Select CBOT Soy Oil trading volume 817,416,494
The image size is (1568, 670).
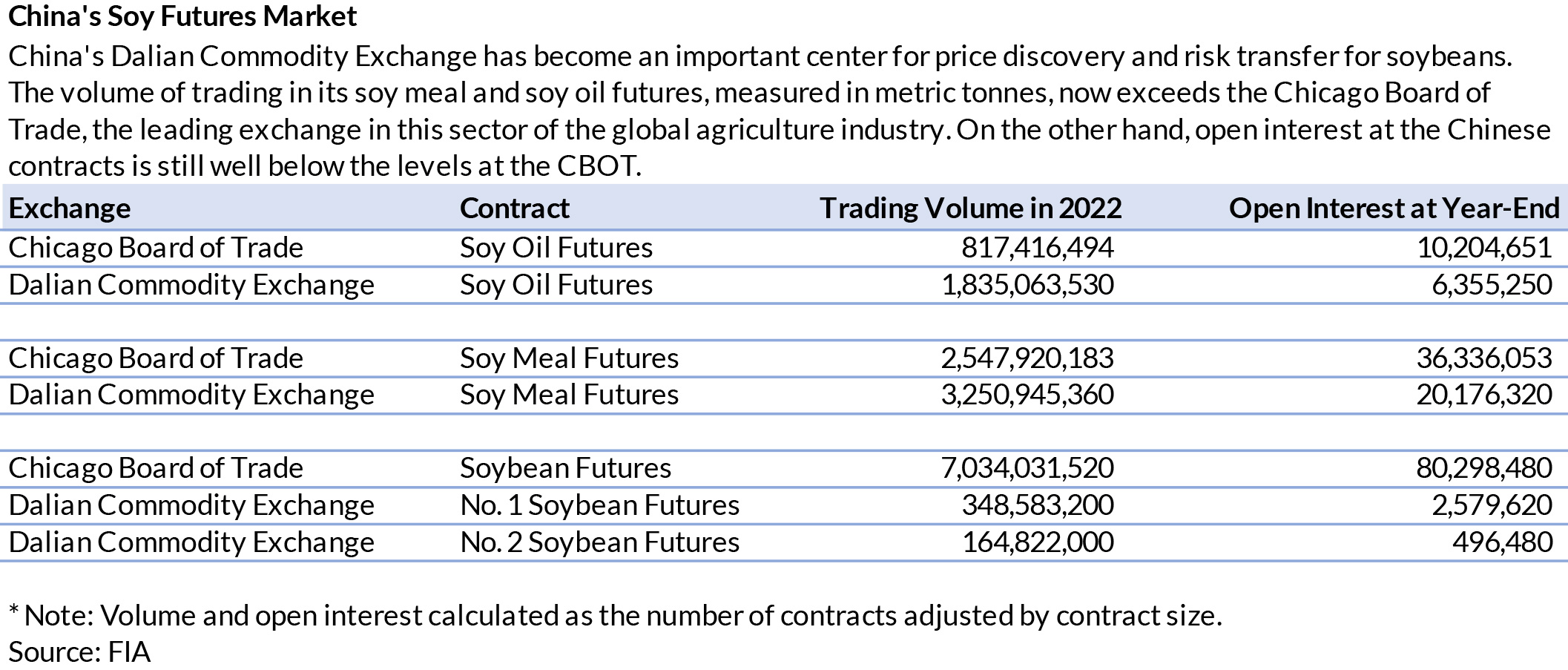(1038, 248)
